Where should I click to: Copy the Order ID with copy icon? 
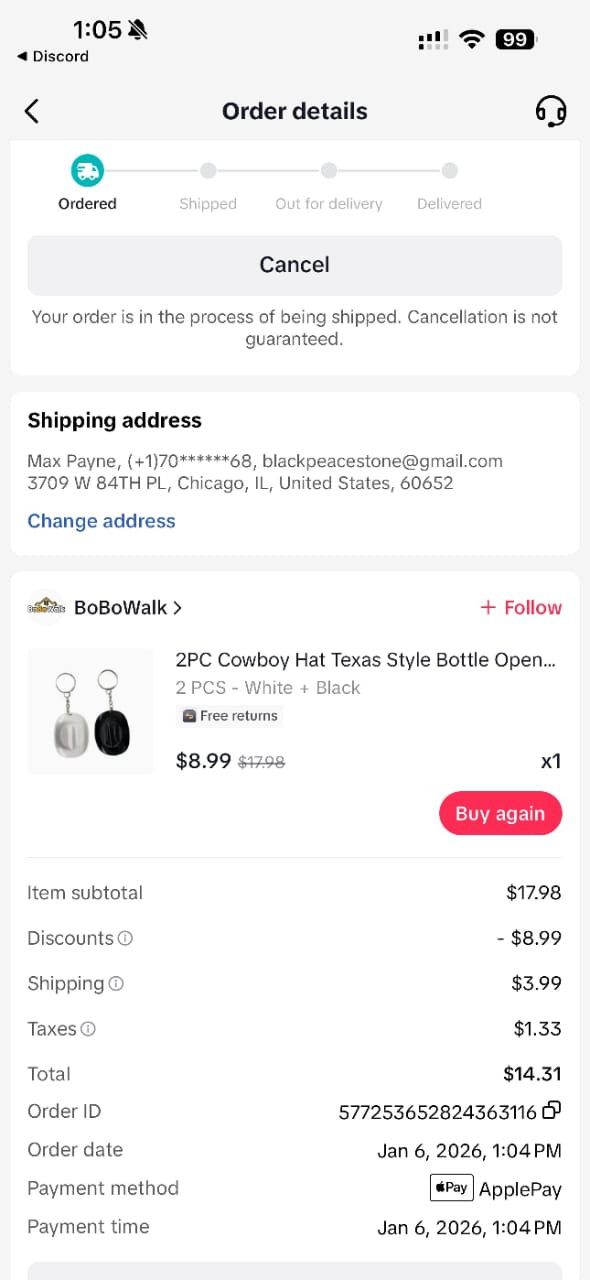click(x=551, y=1110)
